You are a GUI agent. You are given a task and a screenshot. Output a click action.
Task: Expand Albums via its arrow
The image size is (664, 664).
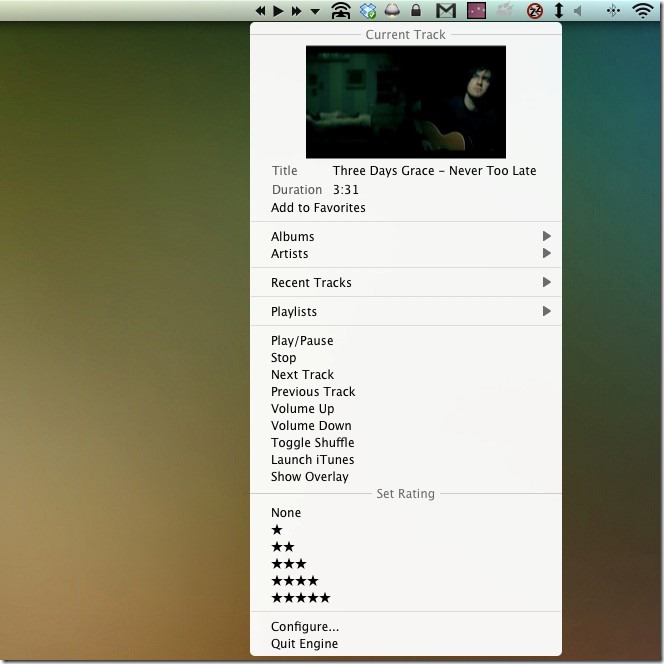click(x=547, y=236)
